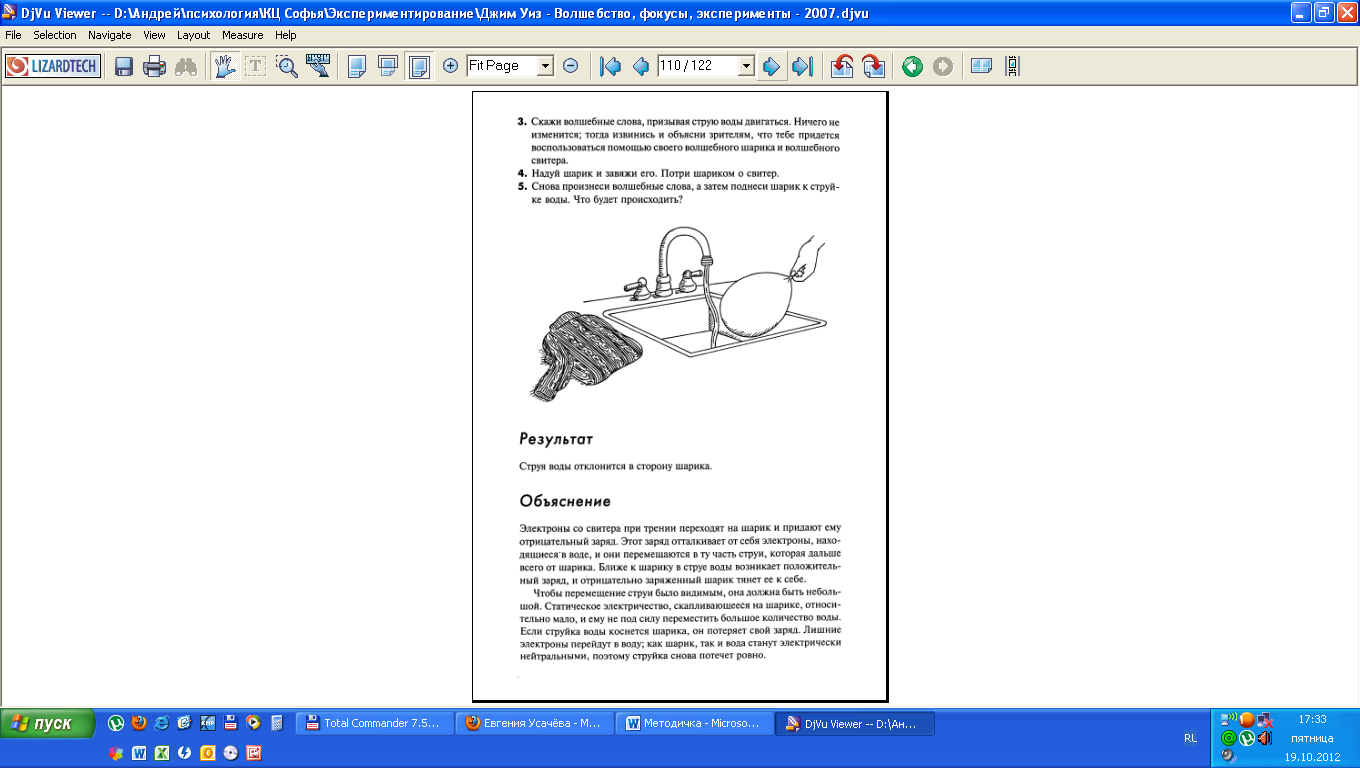Screen dimensions: 1360x768
Task: Toggle the highlighted third page layout icon
Action: pyautogui.click(x=420, y=66)
